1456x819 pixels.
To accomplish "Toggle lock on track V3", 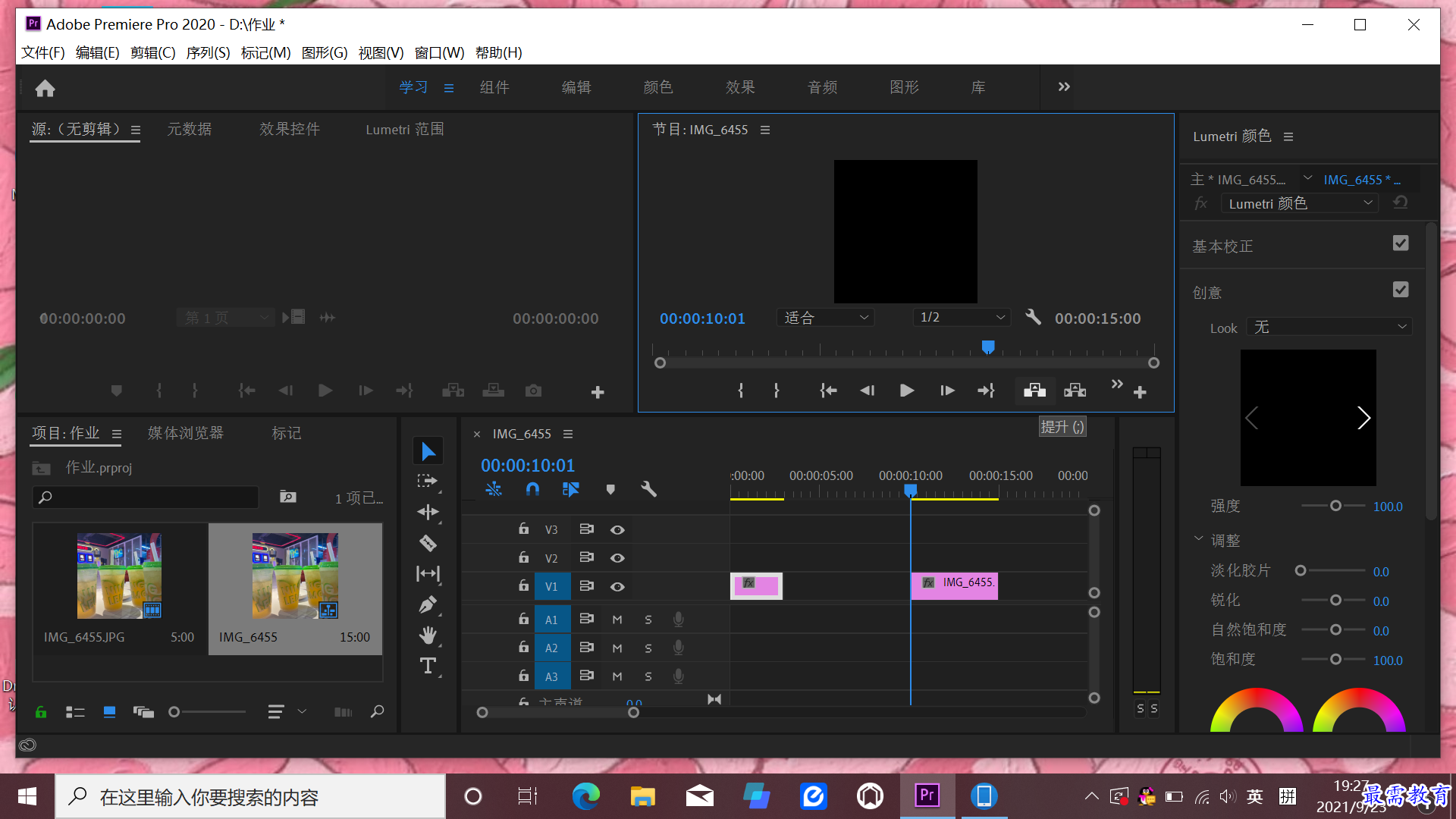I will [x=523, y=529].
